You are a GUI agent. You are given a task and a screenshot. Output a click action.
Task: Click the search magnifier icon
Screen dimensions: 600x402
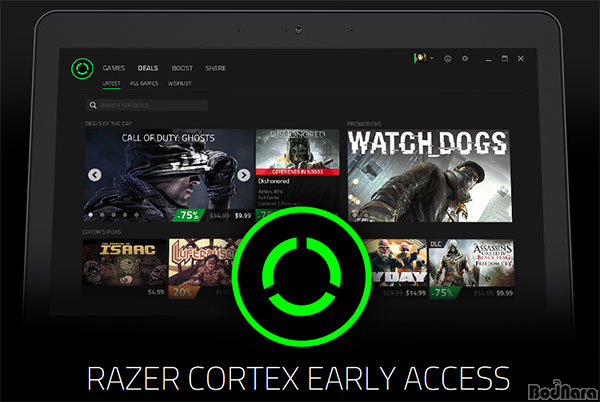93,105
